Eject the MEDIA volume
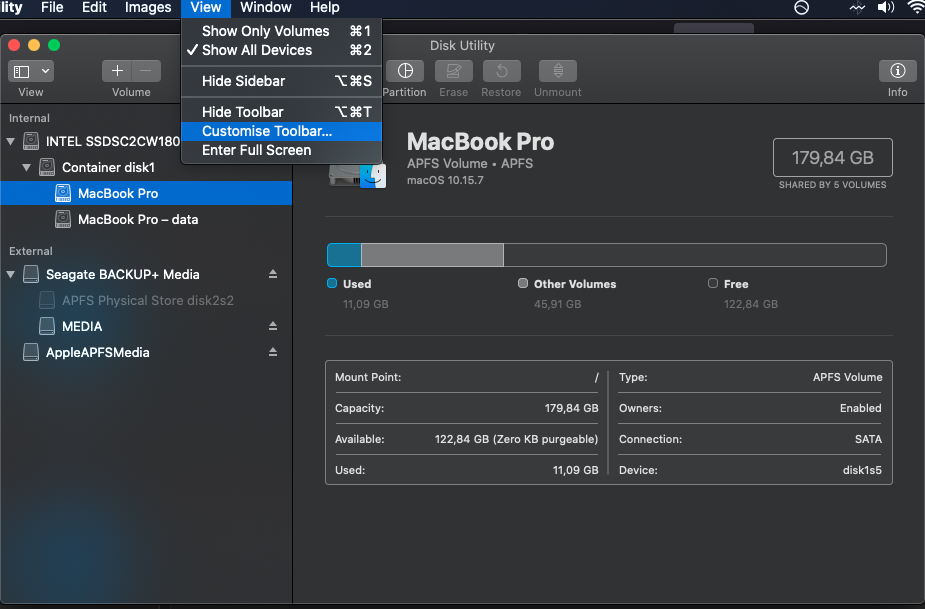Screen dimensions: 925x609 tap(273, 326)
